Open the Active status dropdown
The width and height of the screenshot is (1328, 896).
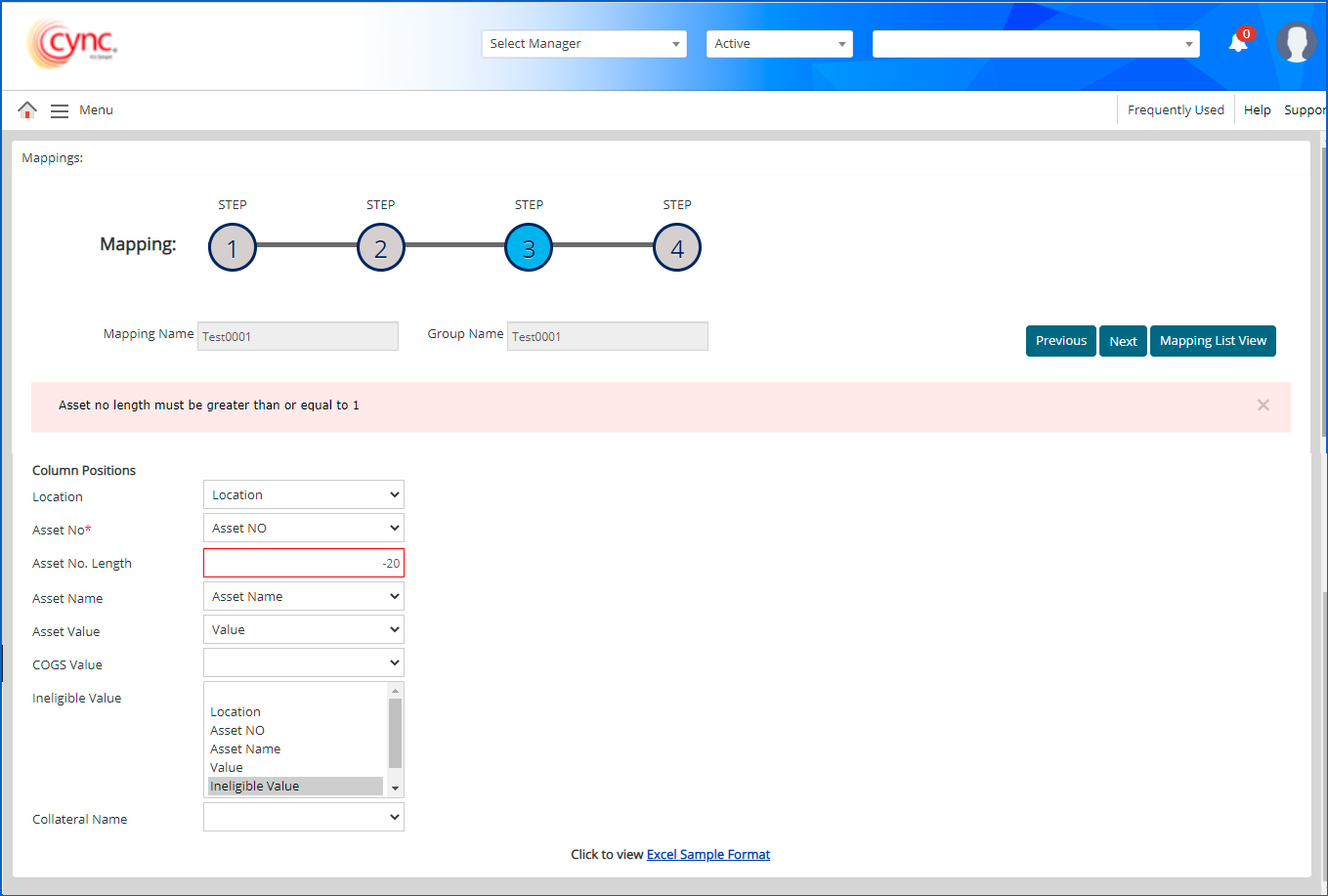pos(779,44)
